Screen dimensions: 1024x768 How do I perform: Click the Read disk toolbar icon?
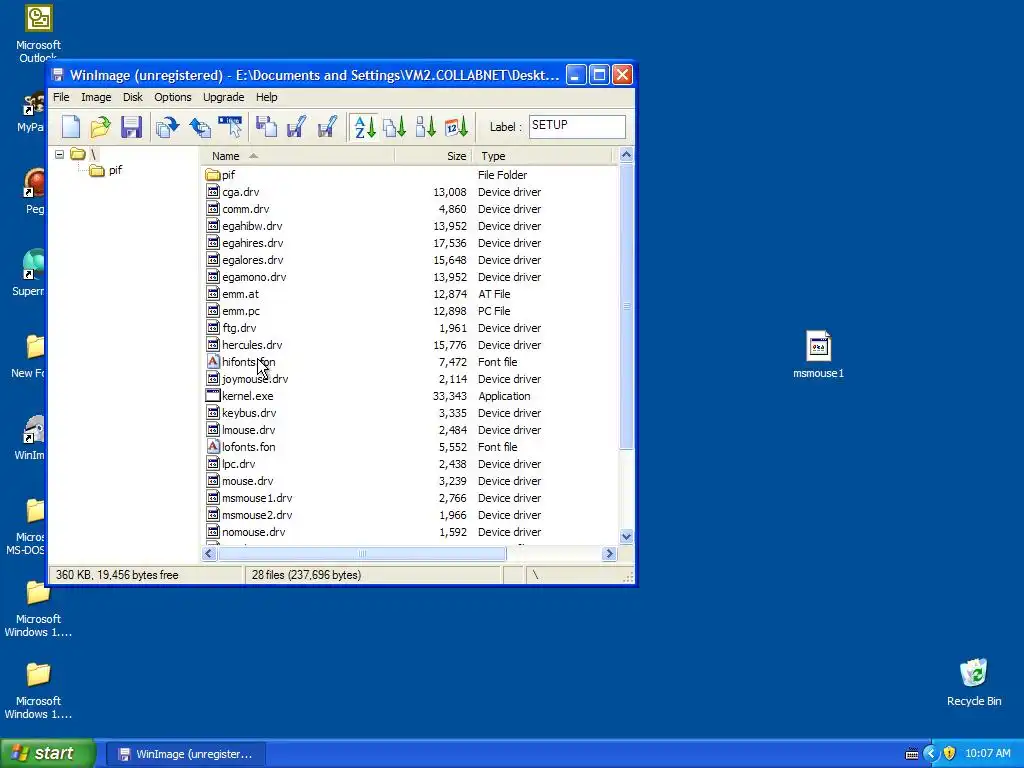266,127
